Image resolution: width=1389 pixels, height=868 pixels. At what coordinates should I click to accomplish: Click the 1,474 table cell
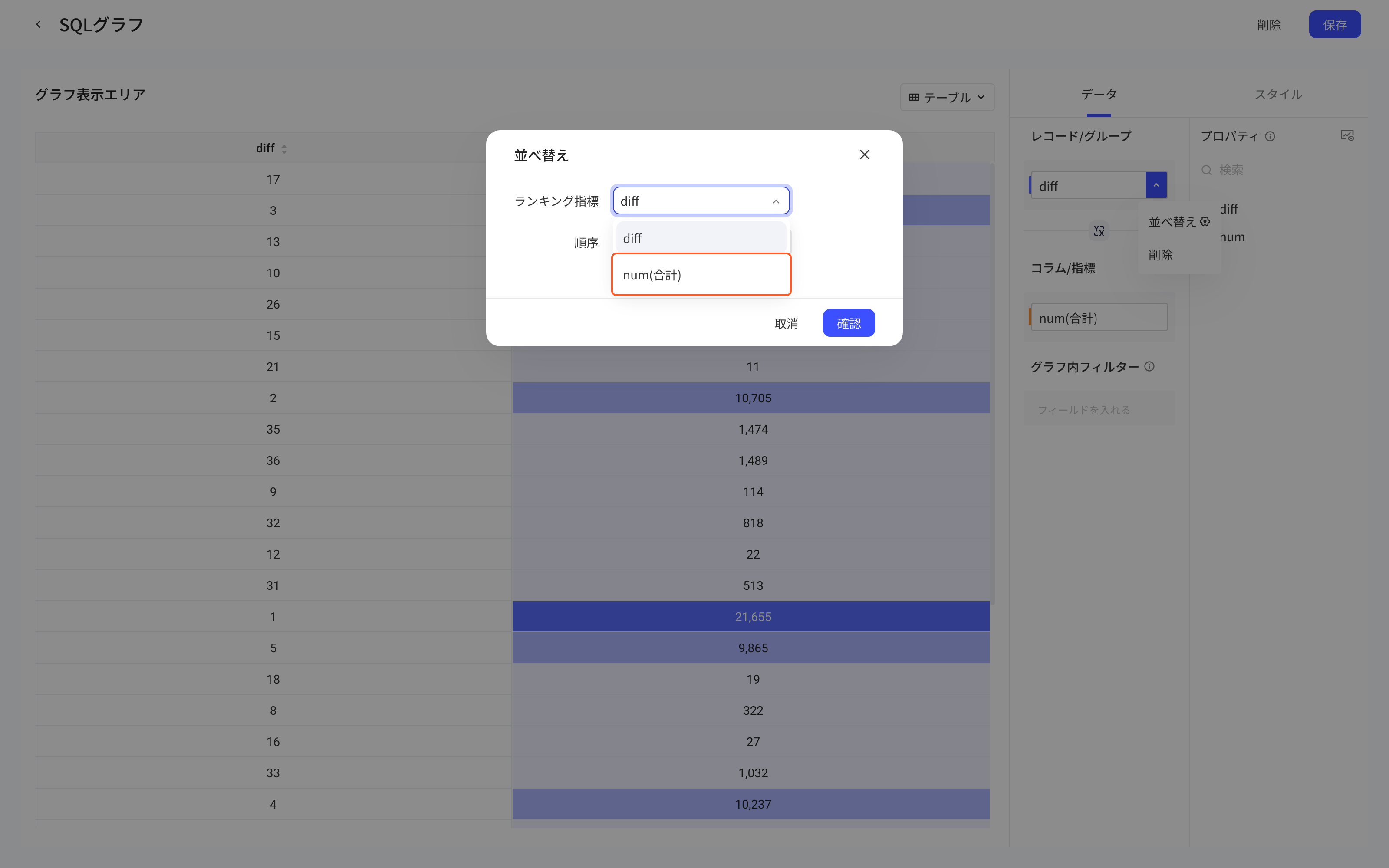[x=751, y=429]
